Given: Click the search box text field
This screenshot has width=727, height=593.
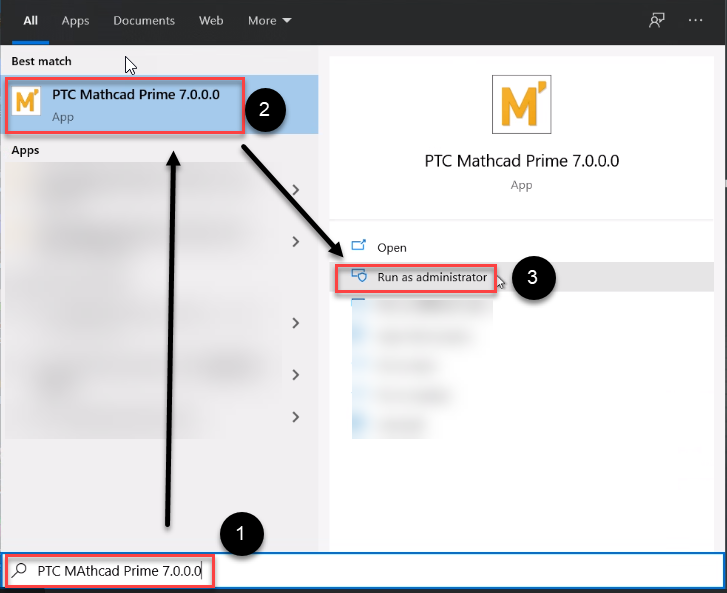Looking at the screenshot, I should tap(362, 570).
